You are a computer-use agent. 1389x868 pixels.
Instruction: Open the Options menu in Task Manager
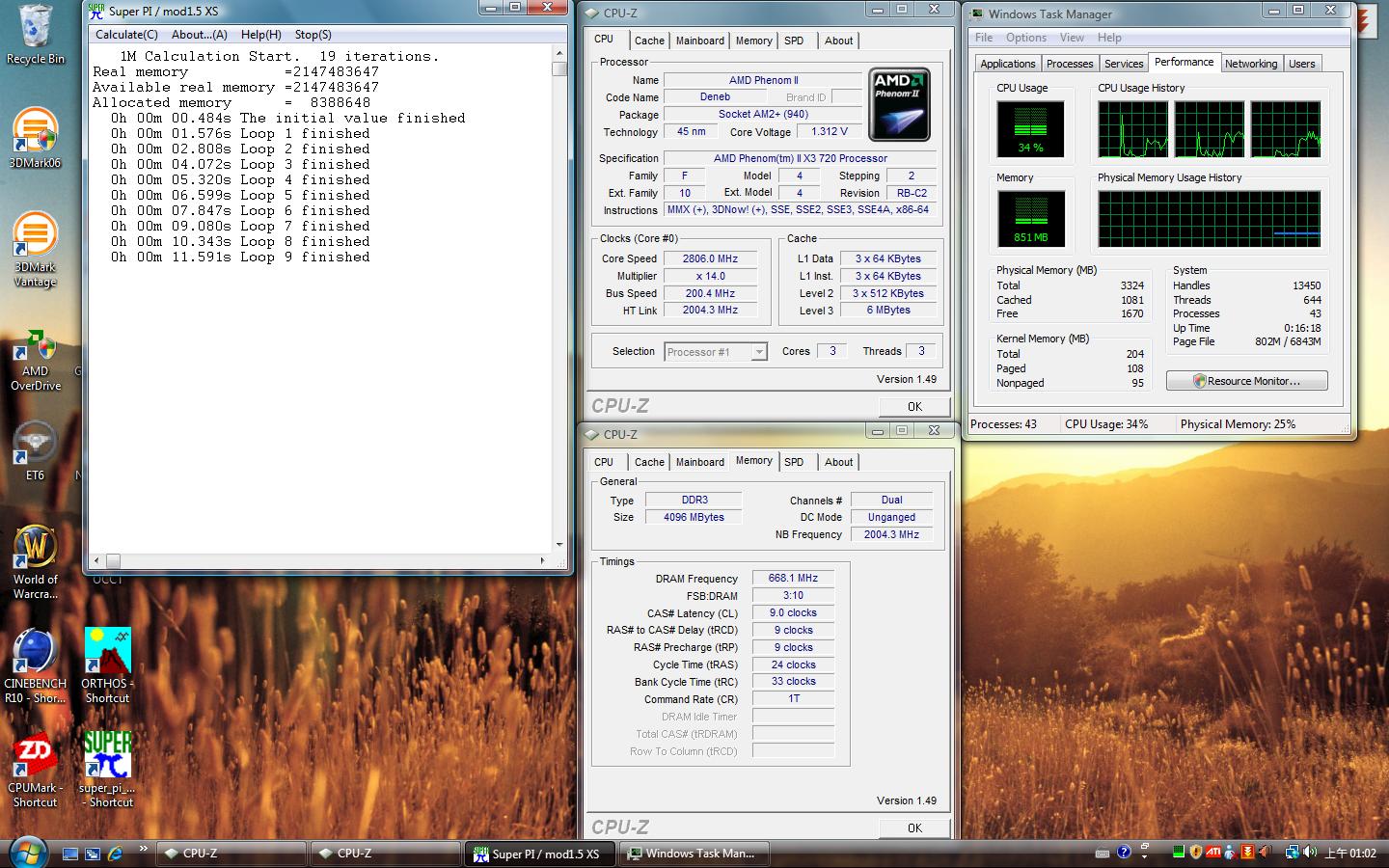coord(1026,38)
